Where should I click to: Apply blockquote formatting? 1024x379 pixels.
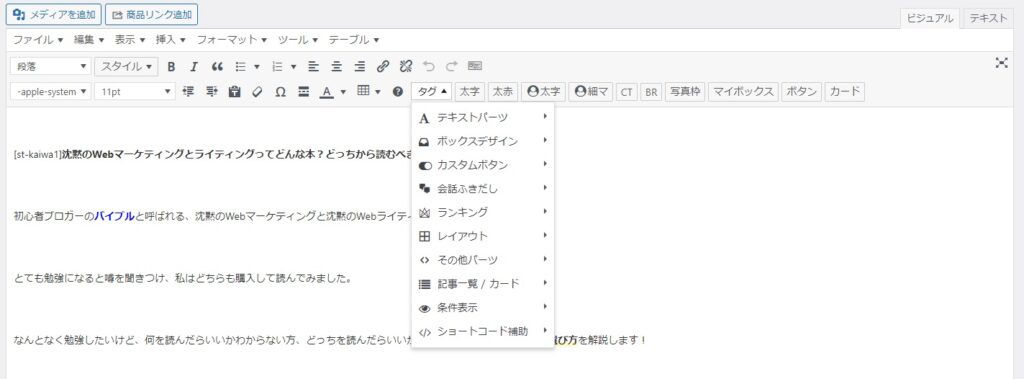217,67
